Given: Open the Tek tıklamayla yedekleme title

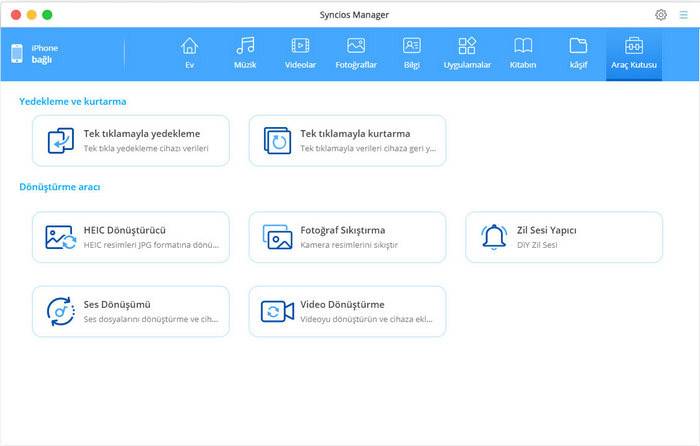Looking at the screenshot, I should tap(142, 133).
